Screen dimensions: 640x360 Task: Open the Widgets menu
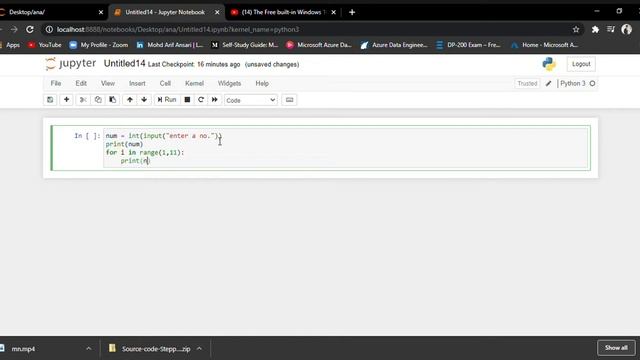click(229, 83)
